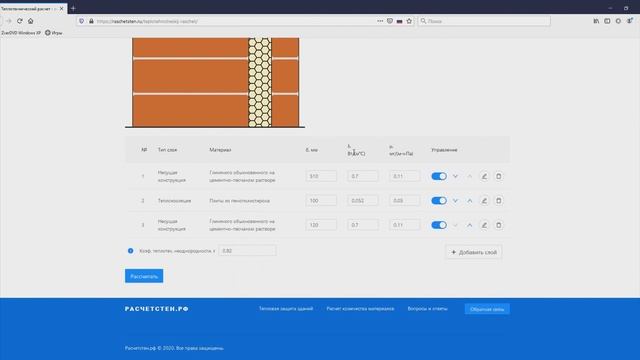Open the ZverDVD Windows XP bookmark
The image size is (640, 360).
coord(21,33)
